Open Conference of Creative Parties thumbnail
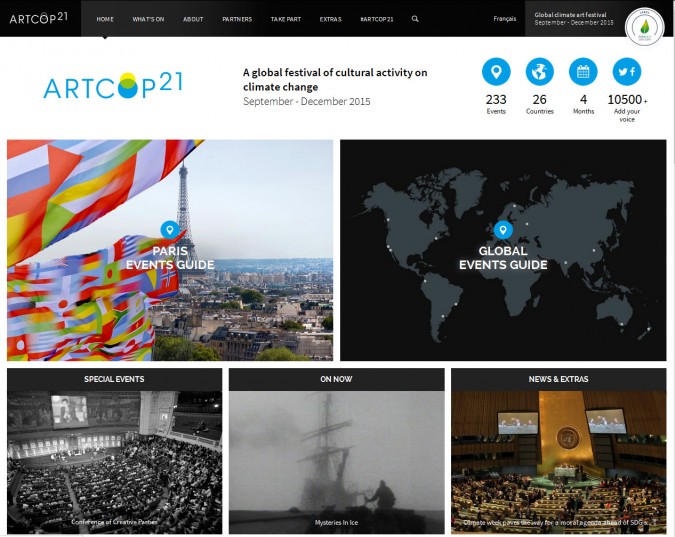675x537 pixels. pos(115,462)
